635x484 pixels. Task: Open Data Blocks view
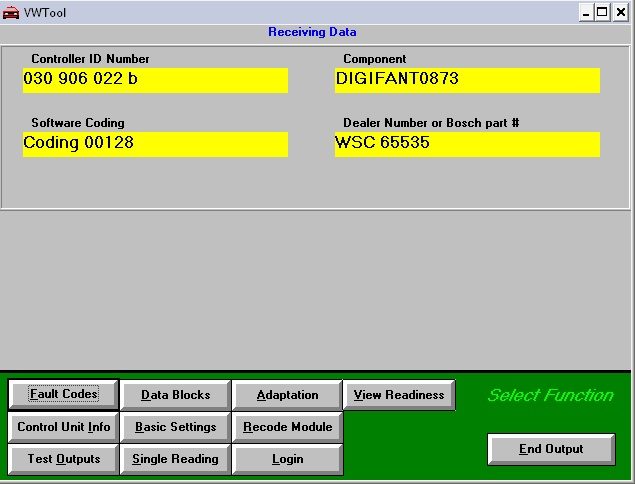click(x=175, y=395)
